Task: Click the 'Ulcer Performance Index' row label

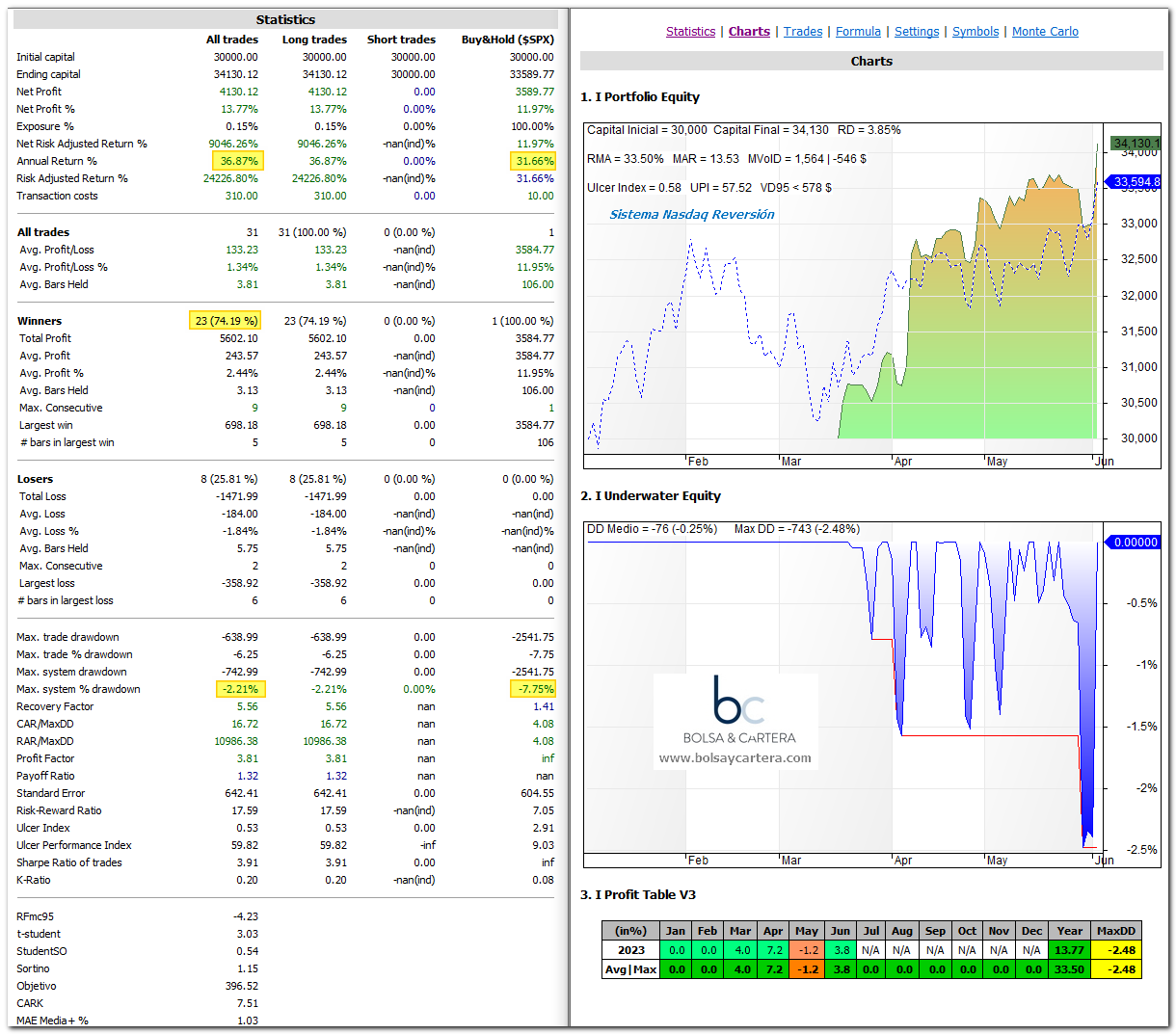Action: pyautogui.click(x=74, y=845)
